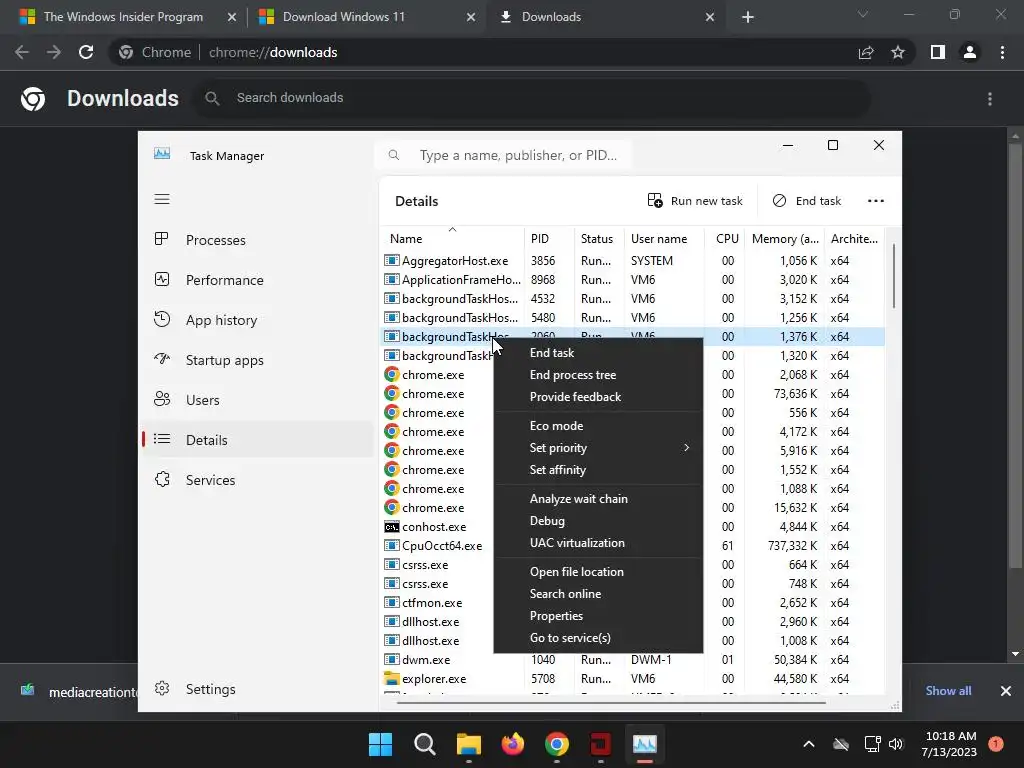Open Chrome tab search dropdown arrow
The height and width of the screenshot is (768, 1024).
(x=863, y=14)
